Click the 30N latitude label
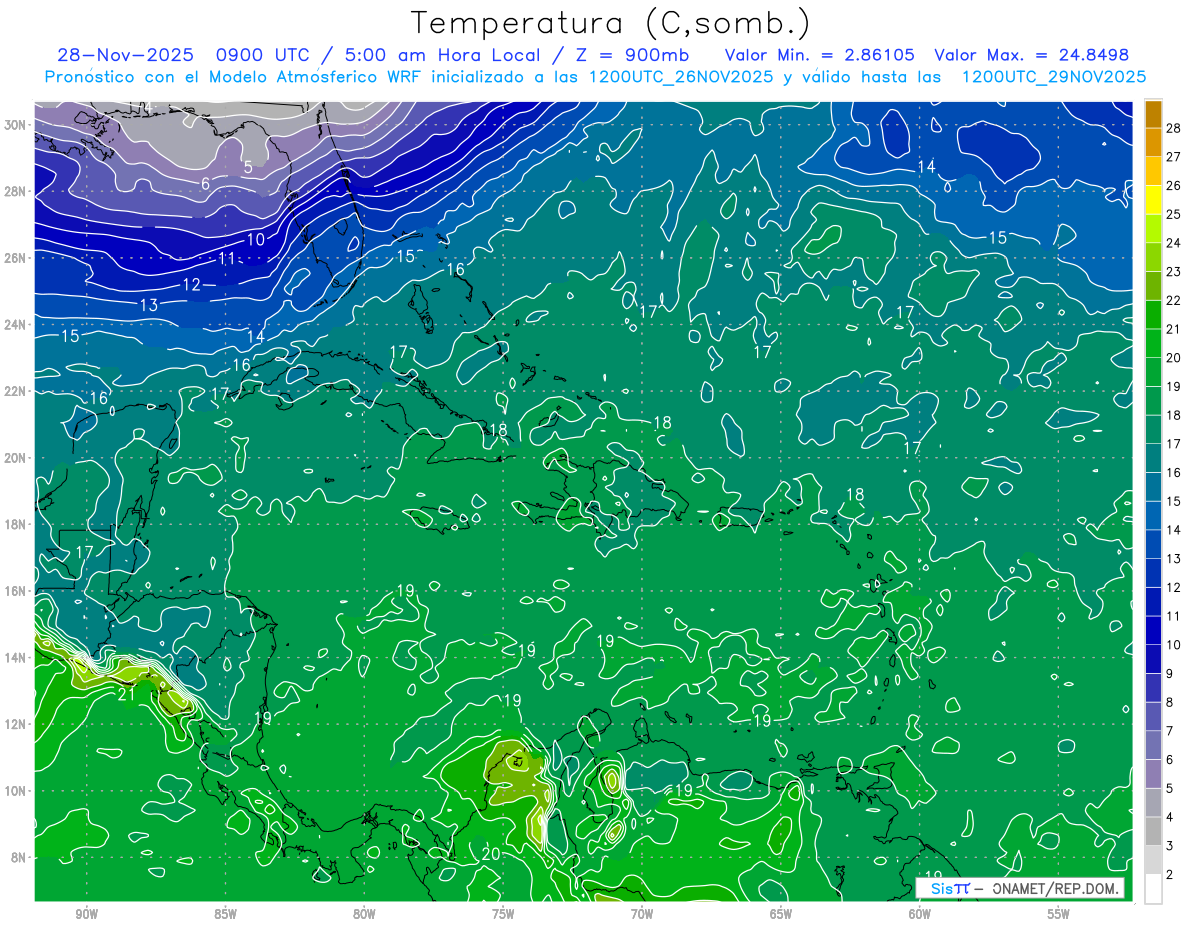 point(17,124)
